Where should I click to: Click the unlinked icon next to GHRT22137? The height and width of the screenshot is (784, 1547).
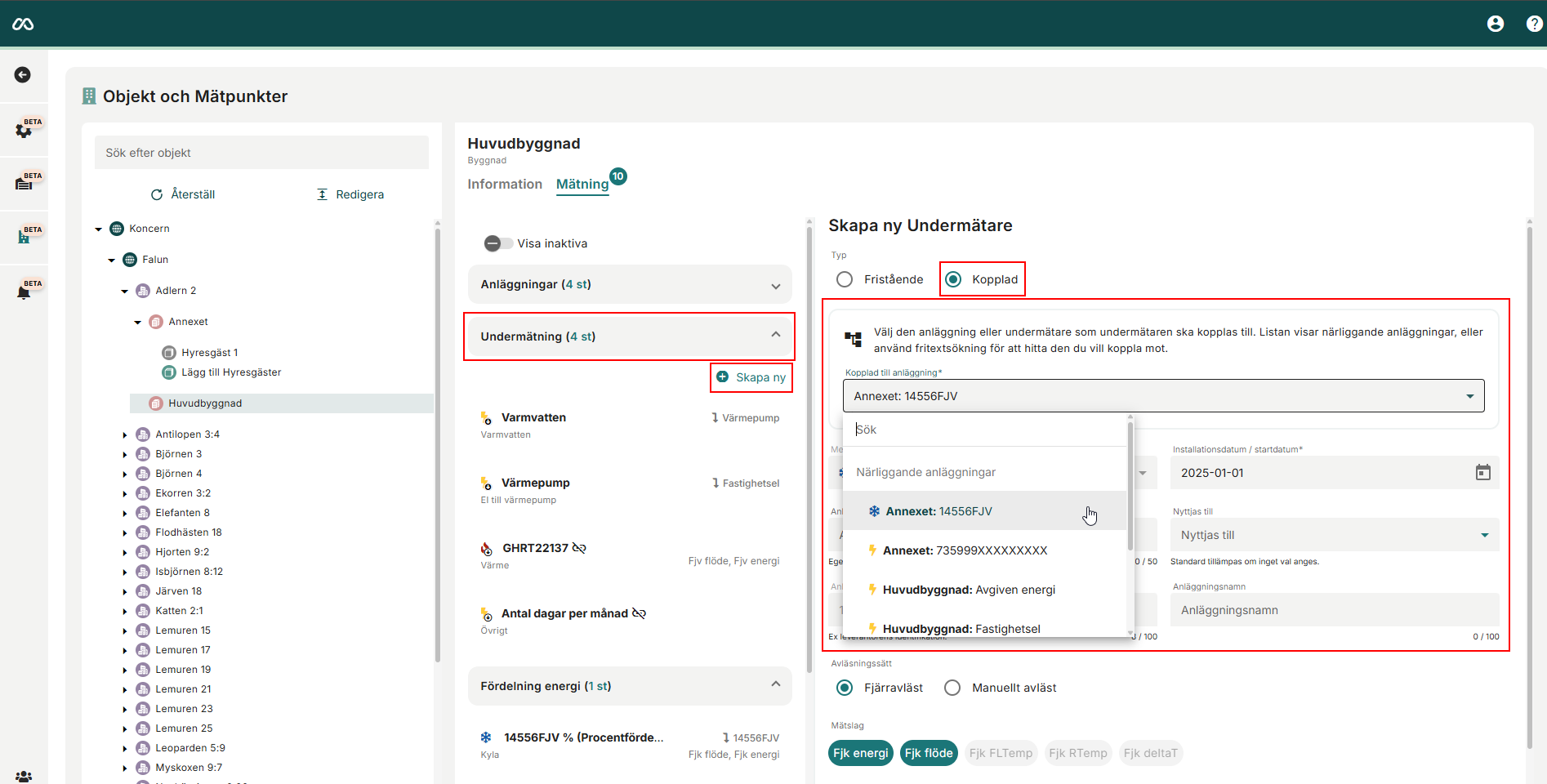click(580, 548)
